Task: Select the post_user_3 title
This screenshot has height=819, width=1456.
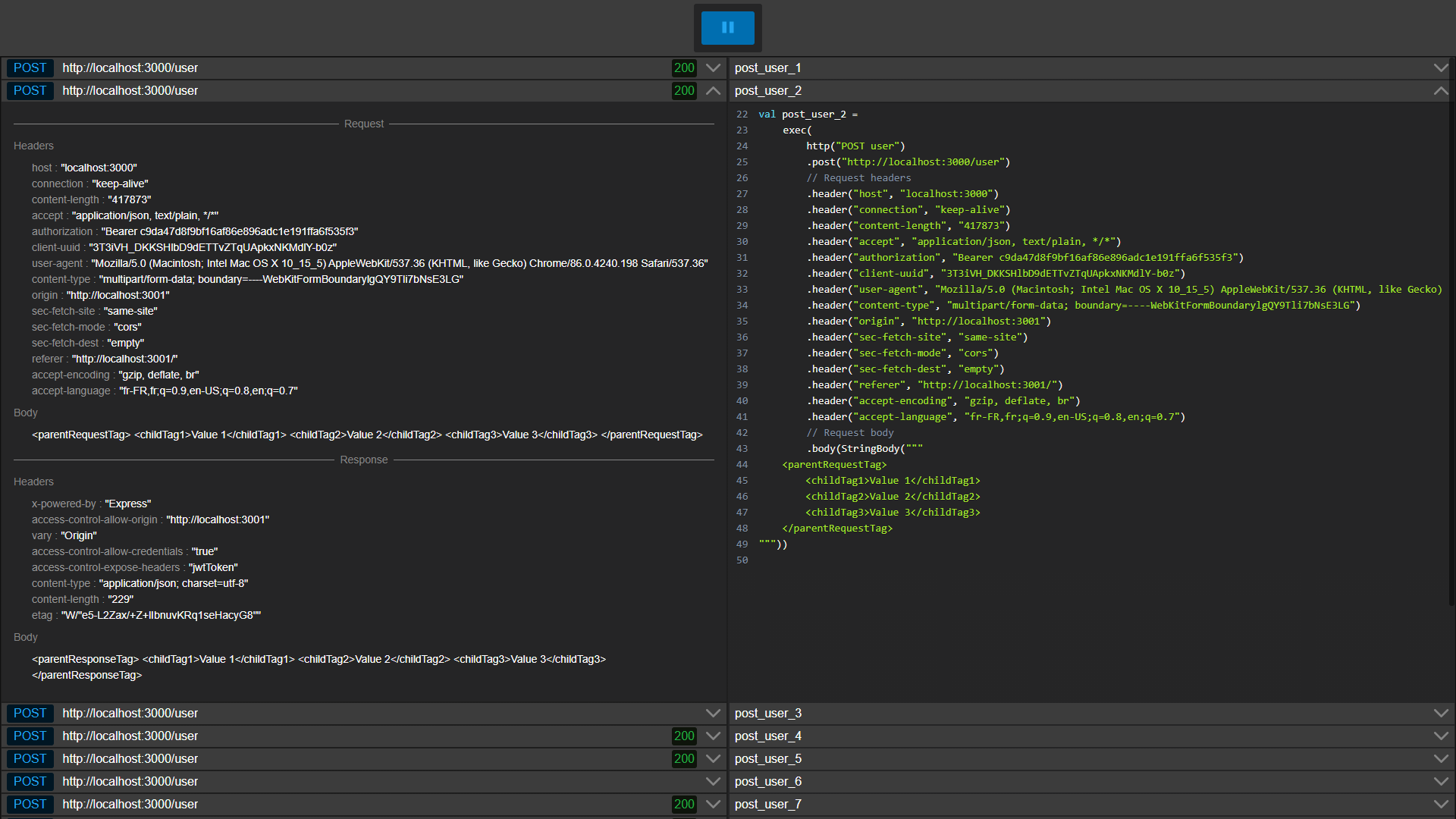Action: [767, 714]
